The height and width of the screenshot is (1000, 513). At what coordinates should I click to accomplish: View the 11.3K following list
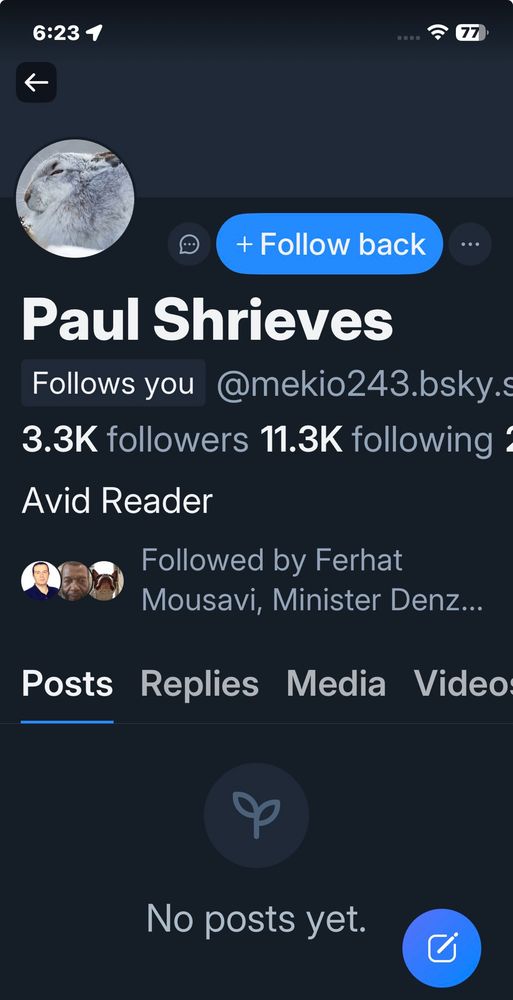[376, 440]
